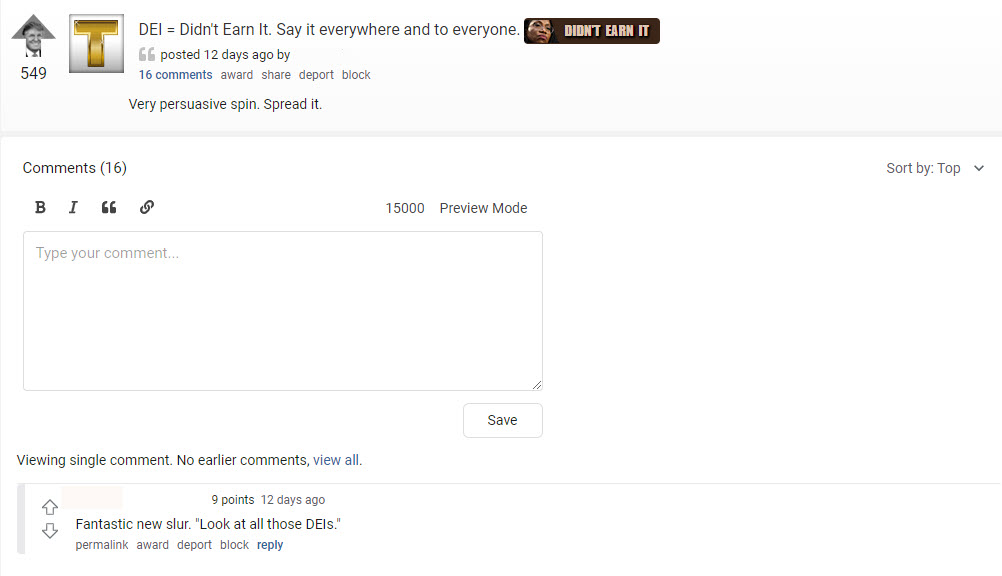Screen dimensions: 1002x576
Task: Insert a blockquote with the quote icon
Action: click(109, 208)
